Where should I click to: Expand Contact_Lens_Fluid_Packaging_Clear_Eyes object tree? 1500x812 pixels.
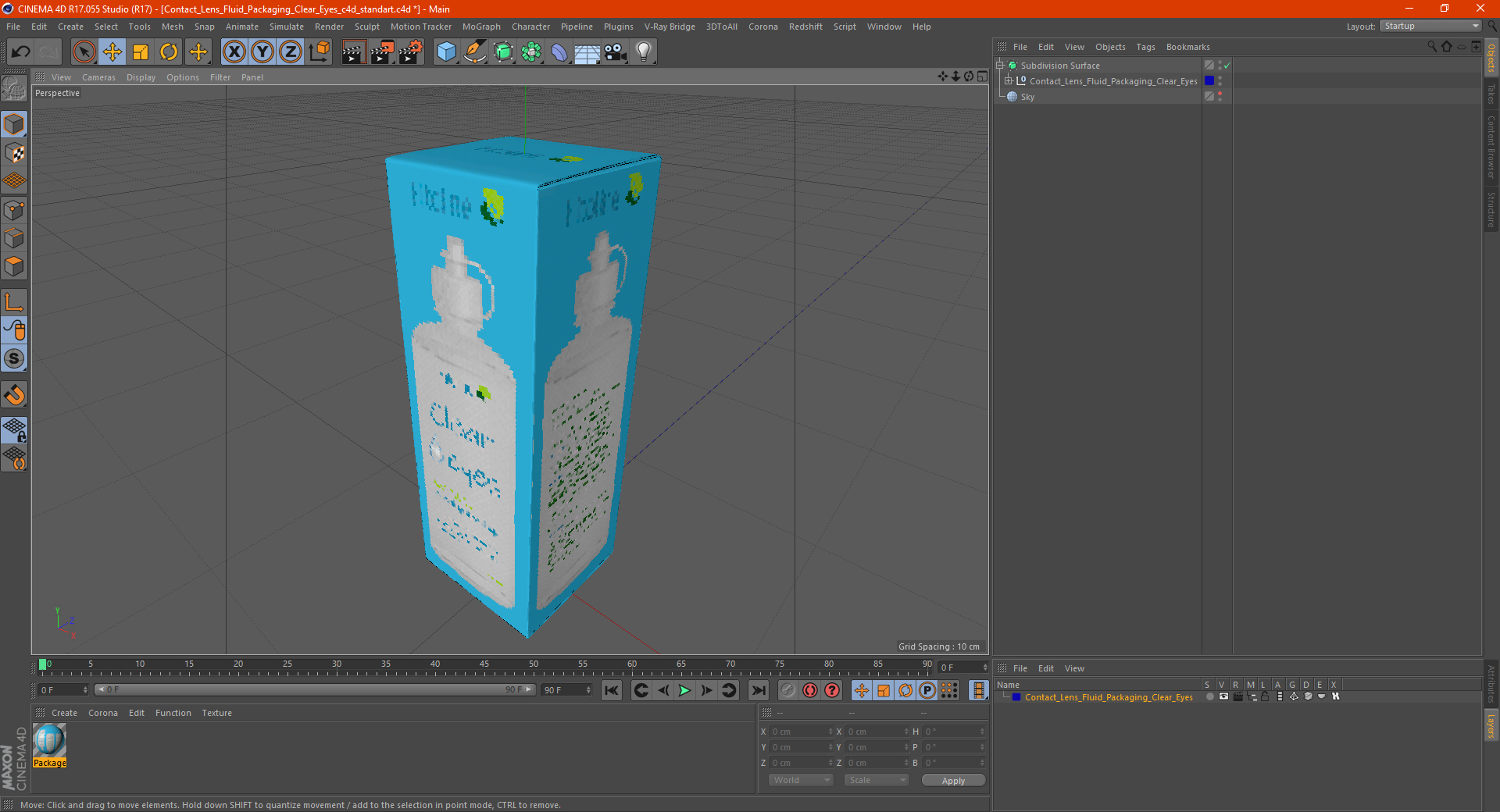pyautogui.click(x=1008, y=80)
